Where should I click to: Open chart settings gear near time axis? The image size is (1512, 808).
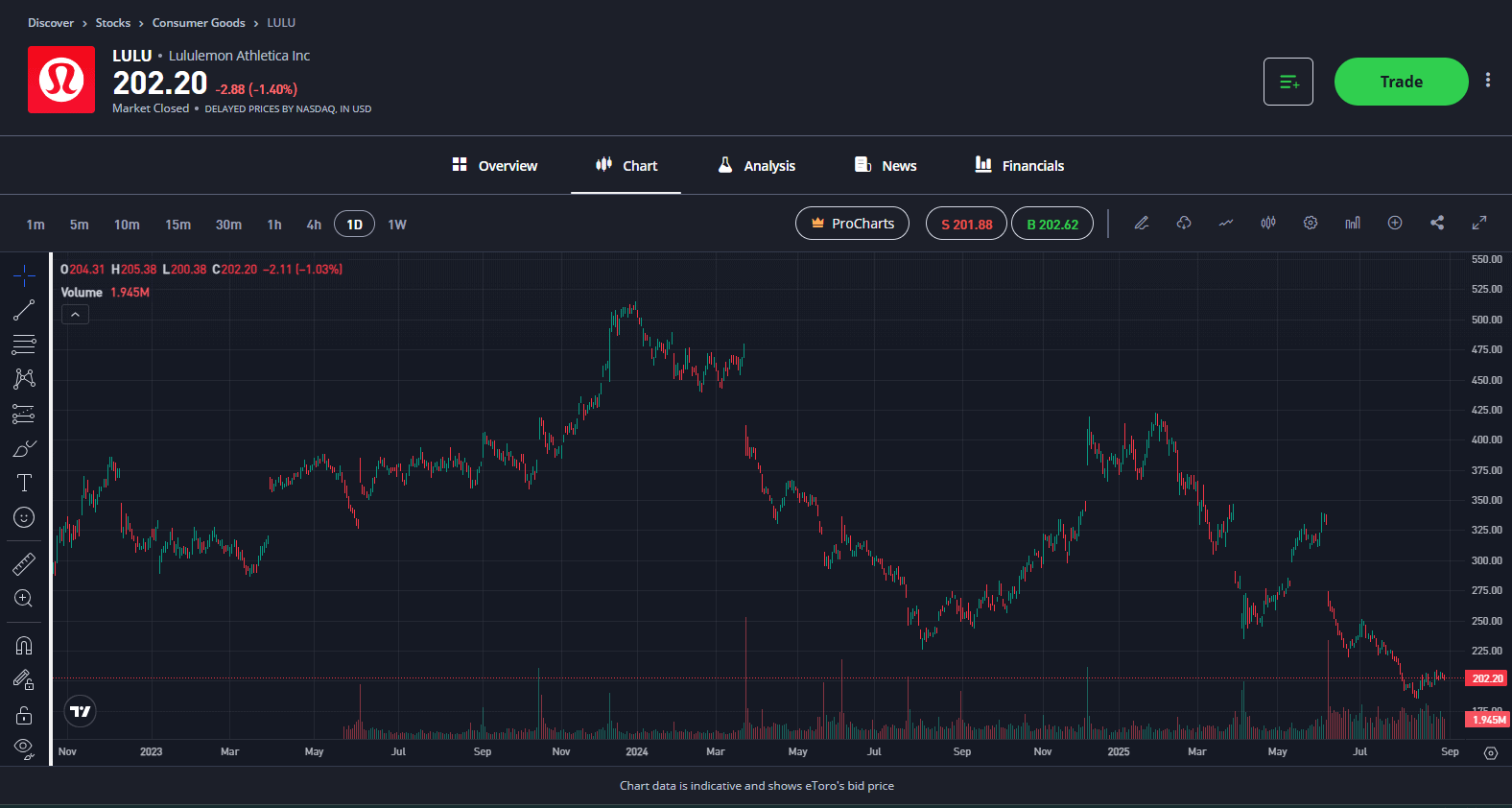1491,753
